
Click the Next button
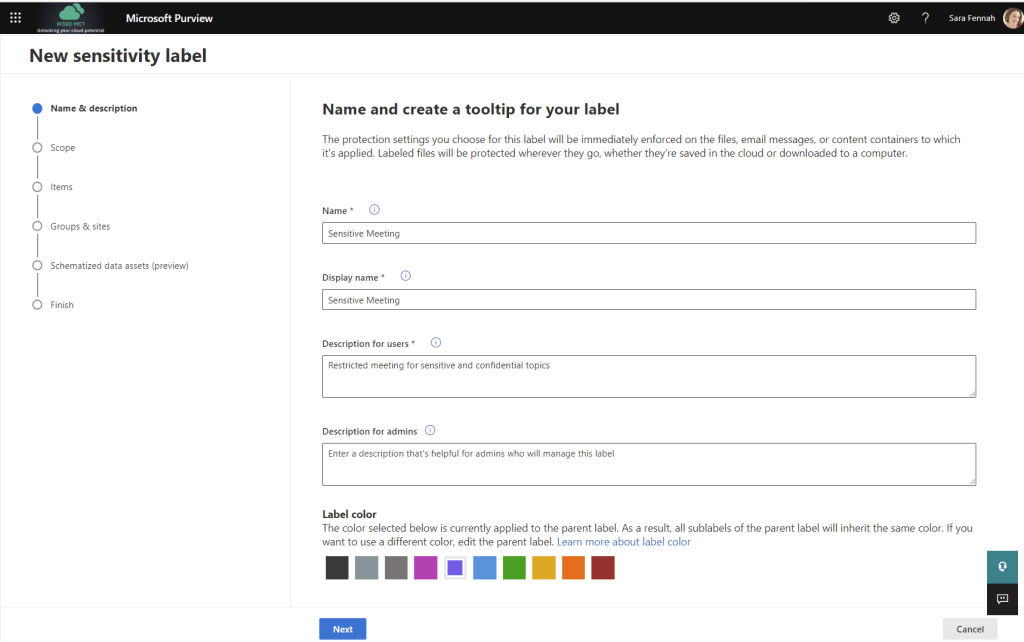pos(342,628)
